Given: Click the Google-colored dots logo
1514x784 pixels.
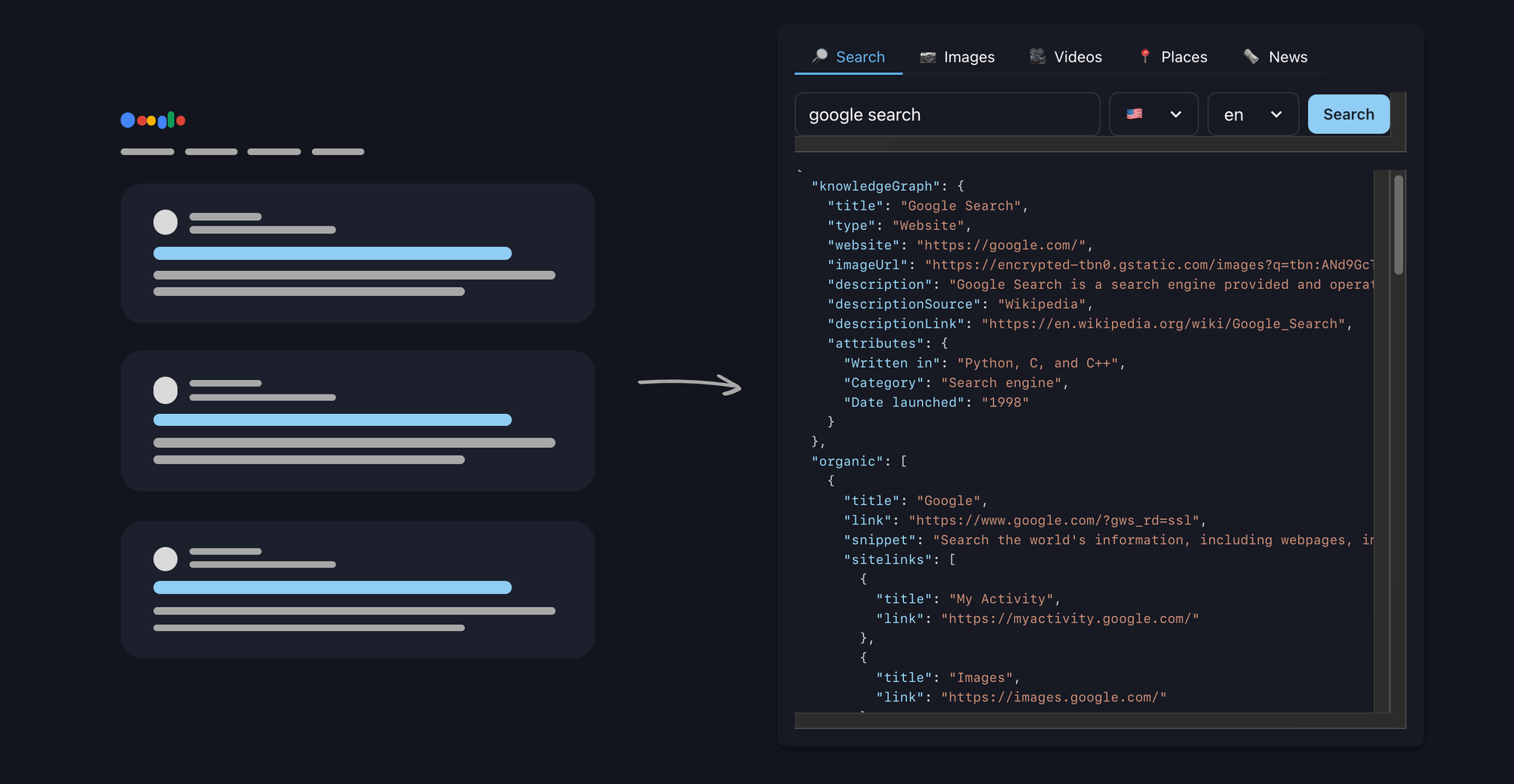Looking at the screenshot, I should click(151, 120).
